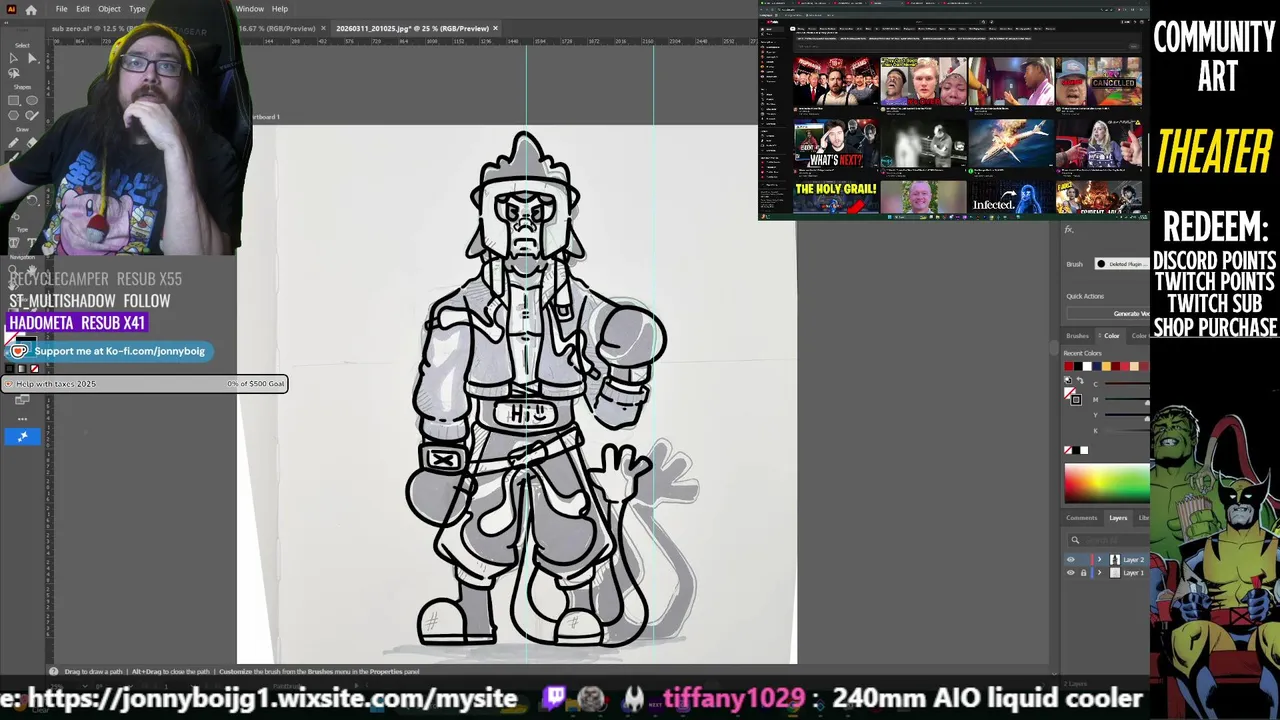1280x720 pixels.
Task: Switch to the Comments panel tab
Action: coord(1081,518)
